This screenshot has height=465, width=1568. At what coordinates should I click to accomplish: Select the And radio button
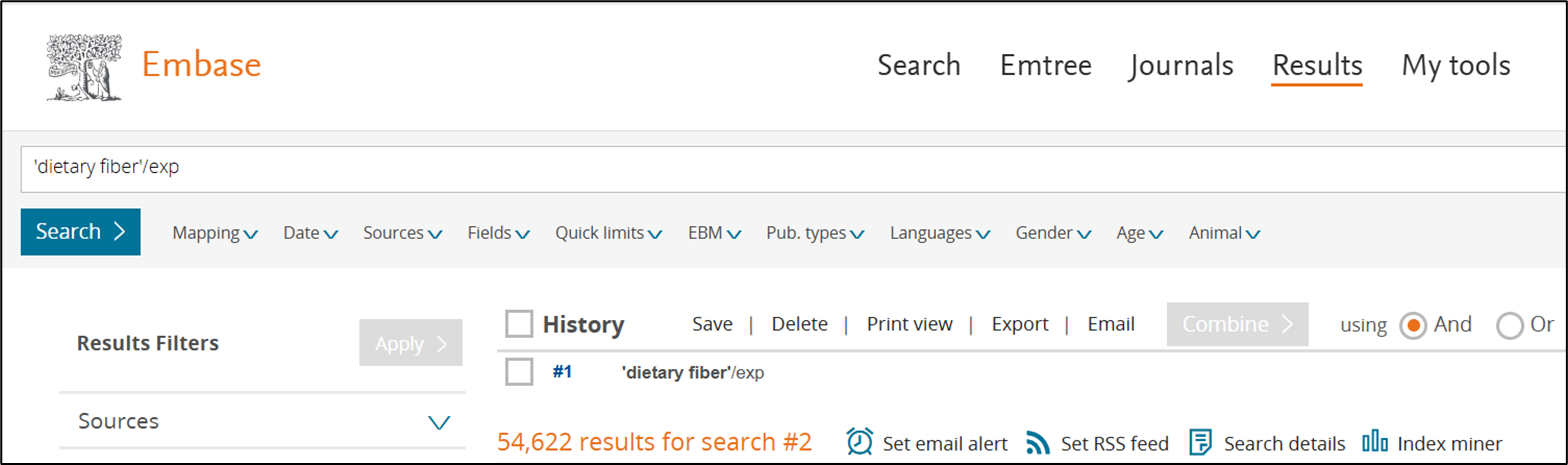click(x=1412, y=325)
